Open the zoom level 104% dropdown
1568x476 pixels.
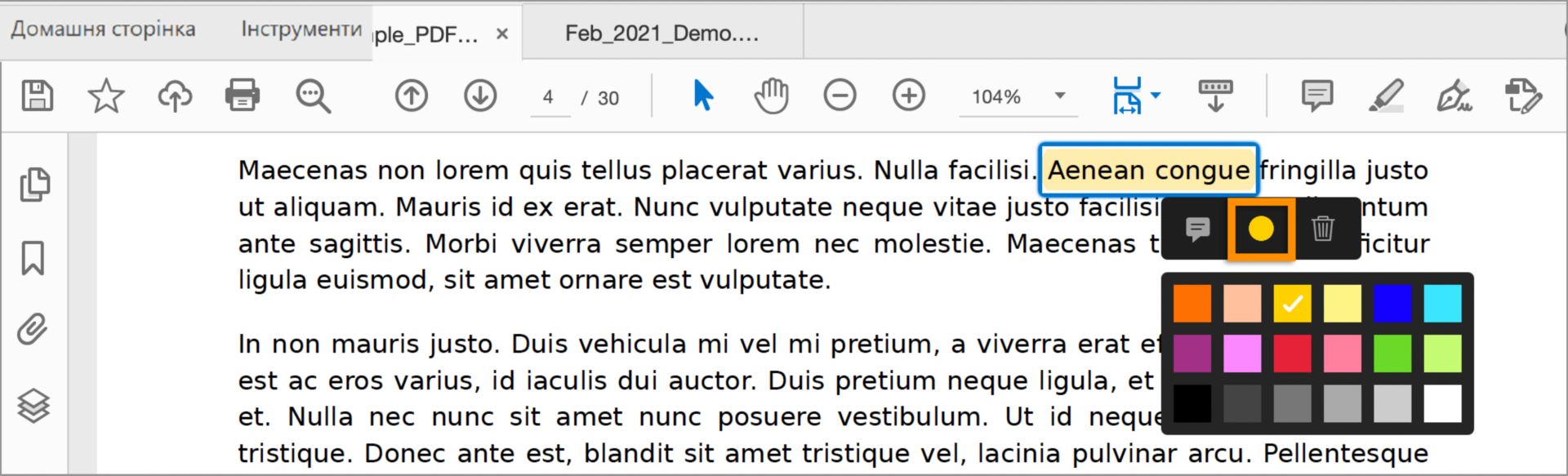tap(1060, 96)
